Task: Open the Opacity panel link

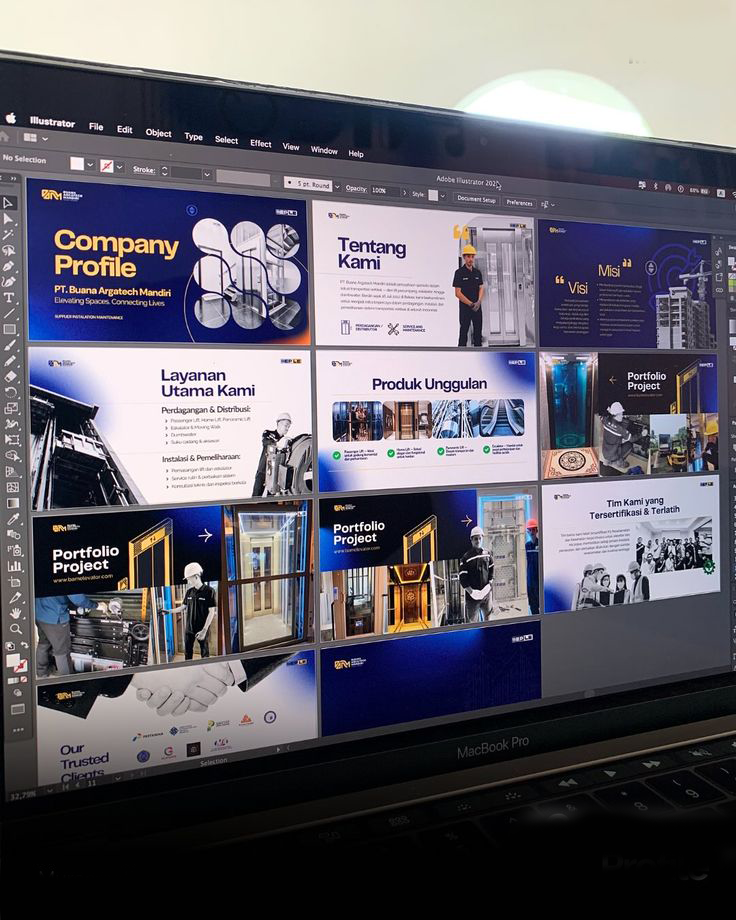Action: tap(356, 189)
